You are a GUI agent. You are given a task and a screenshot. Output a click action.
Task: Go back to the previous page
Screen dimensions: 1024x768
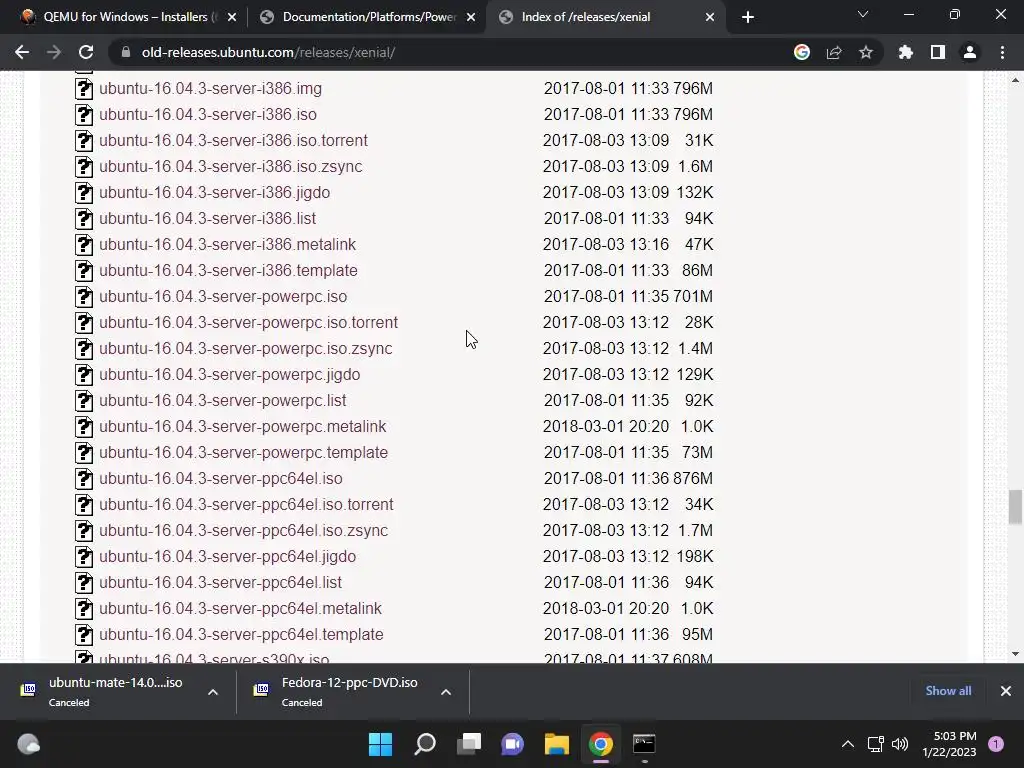(22, 52)
